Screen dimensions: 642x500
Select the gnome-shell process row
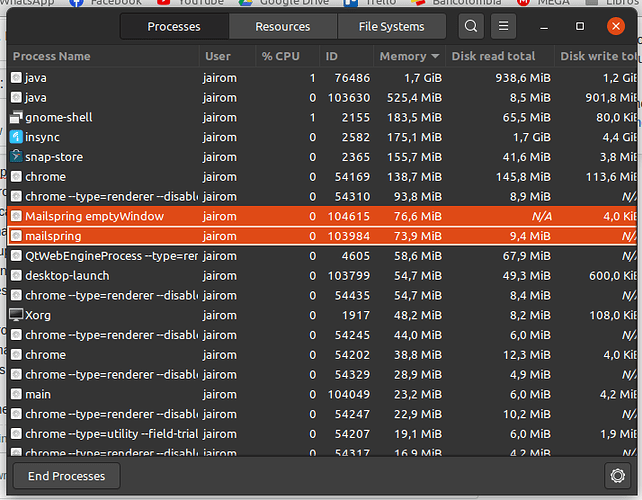click(x=322, y=118)
